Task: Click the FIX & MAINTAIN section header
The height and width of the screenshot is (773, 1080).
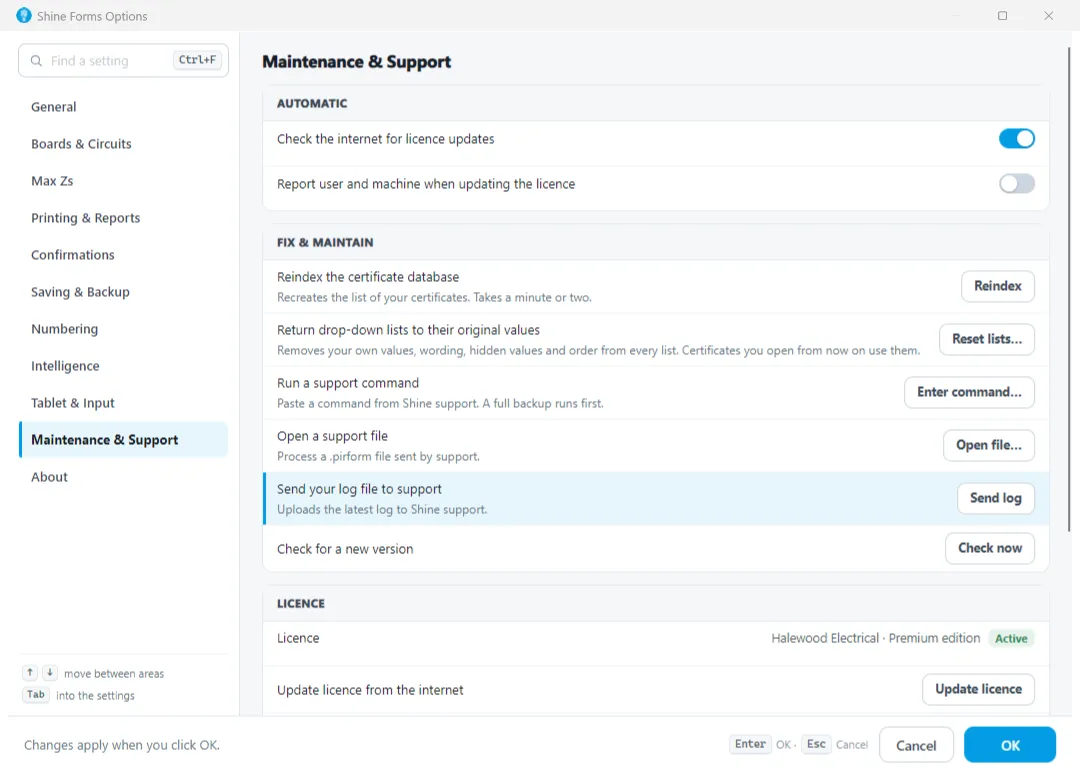Action: (x=325, y=243)
